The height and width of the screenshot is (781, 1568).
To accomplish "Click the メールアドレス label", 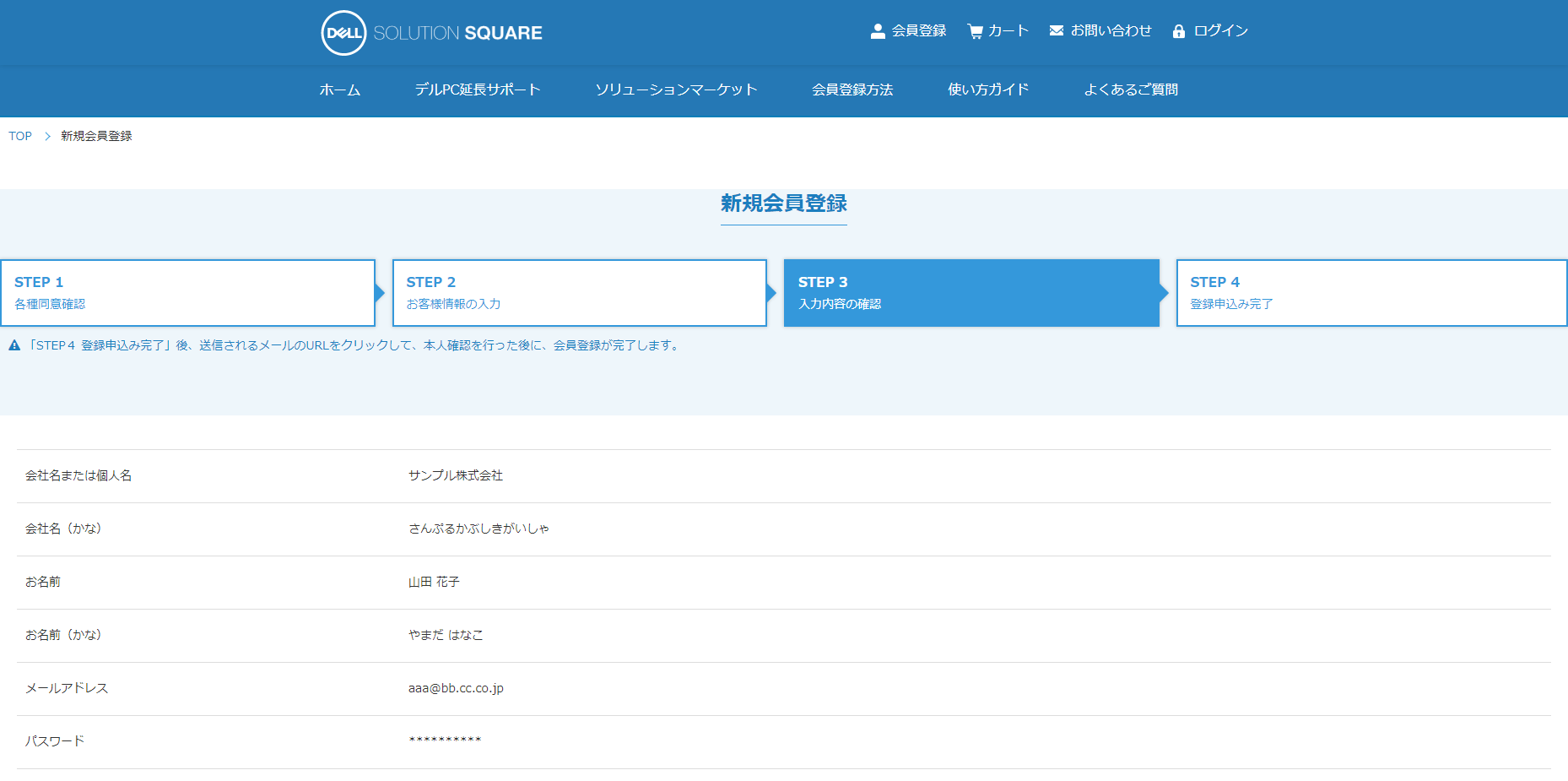I will (67, 688).
